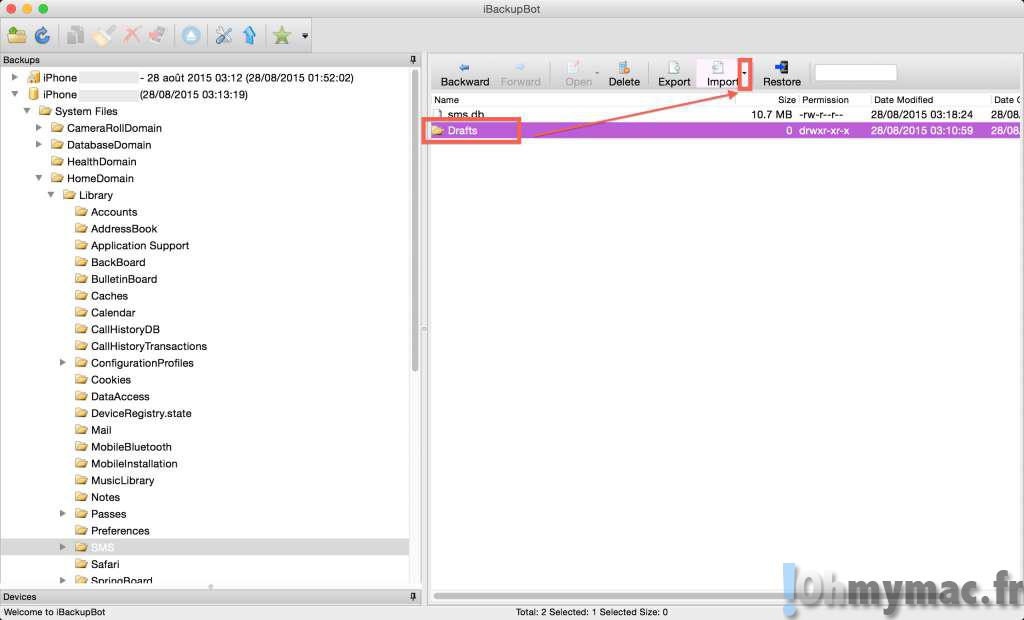Click the Forward navigation button
Image resolution: width=1024 pixels, height=620 pixels.
[x=520, y=74]
